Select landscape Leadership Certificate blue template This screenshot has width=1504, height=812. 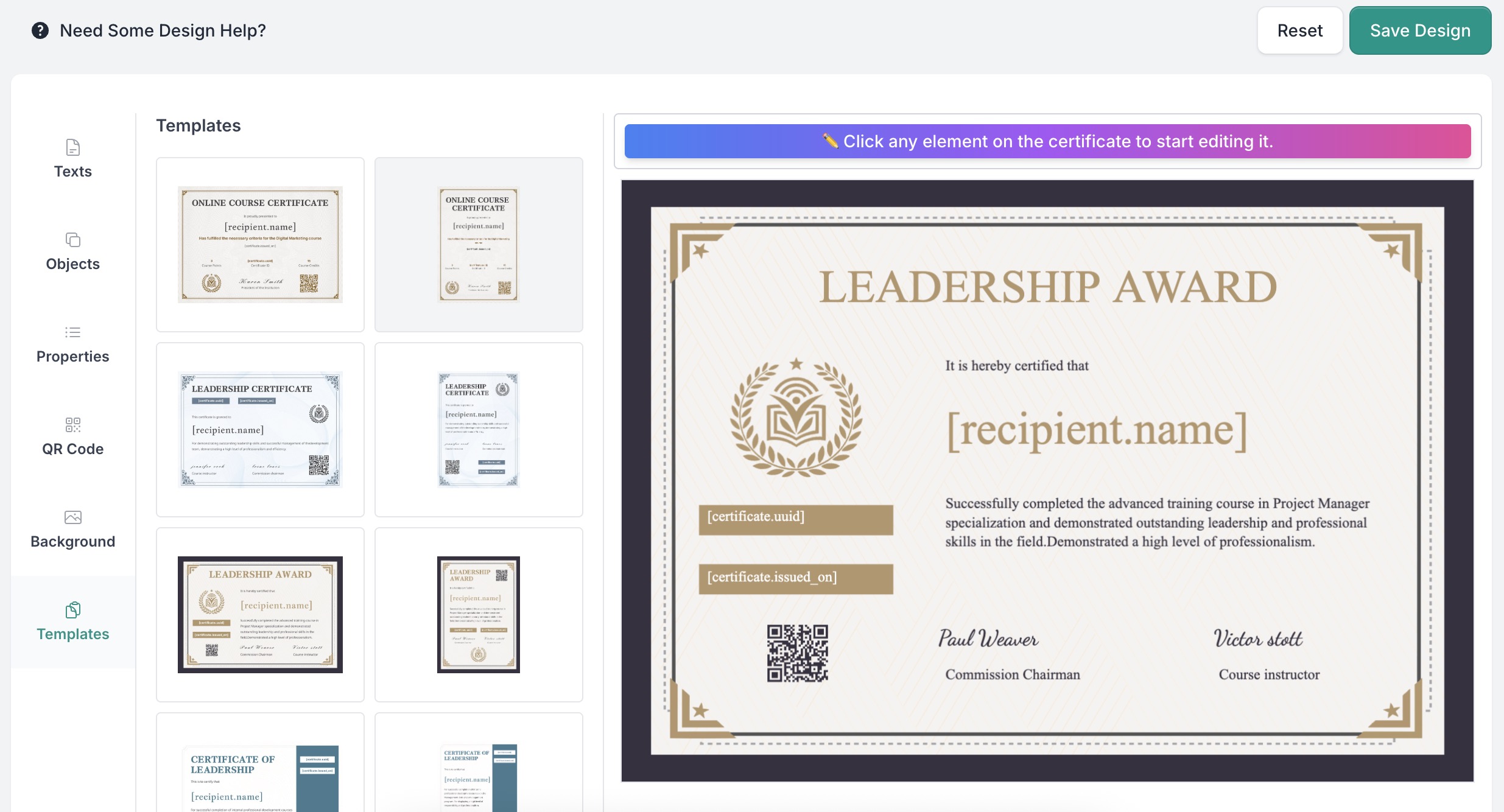pos(260,430)
